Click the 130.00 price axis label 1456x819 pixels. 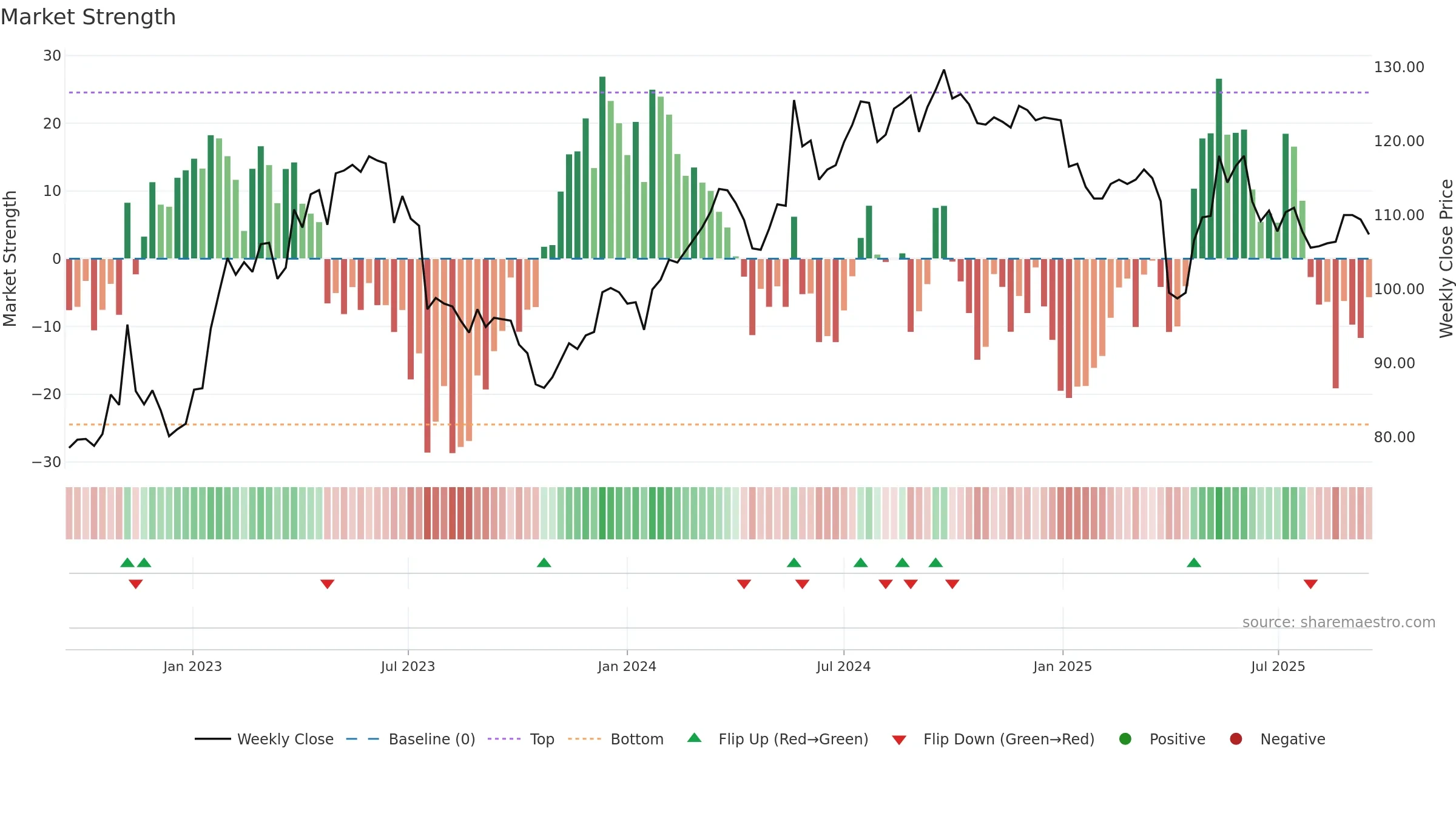click(1399, 67)
